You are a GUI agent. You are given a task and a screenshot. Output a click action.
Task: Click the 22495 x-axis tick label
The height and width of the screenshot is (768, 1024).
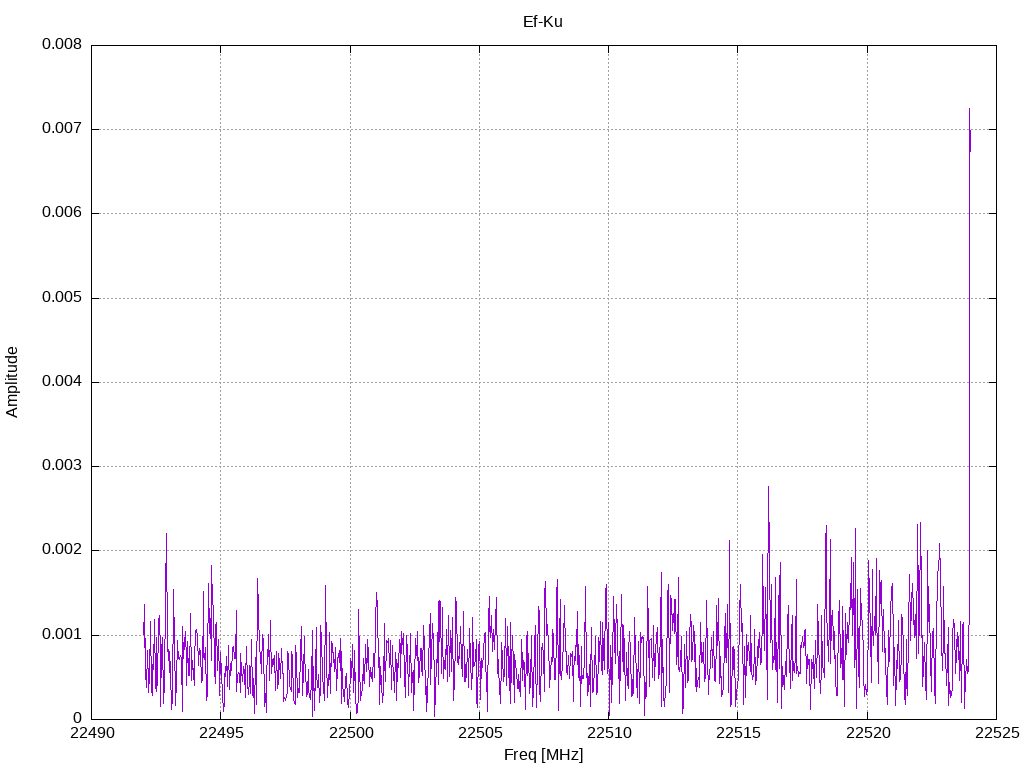221,733
